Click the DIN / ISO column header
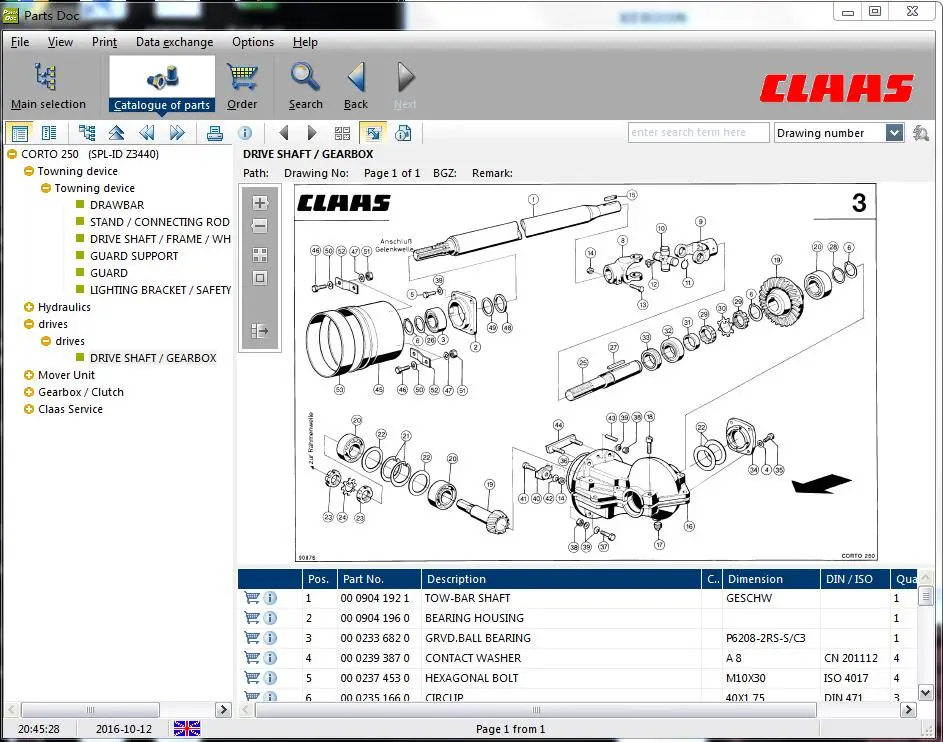This screenshot has height=742, width=943. pyautogui.click(x=856, y=579)
